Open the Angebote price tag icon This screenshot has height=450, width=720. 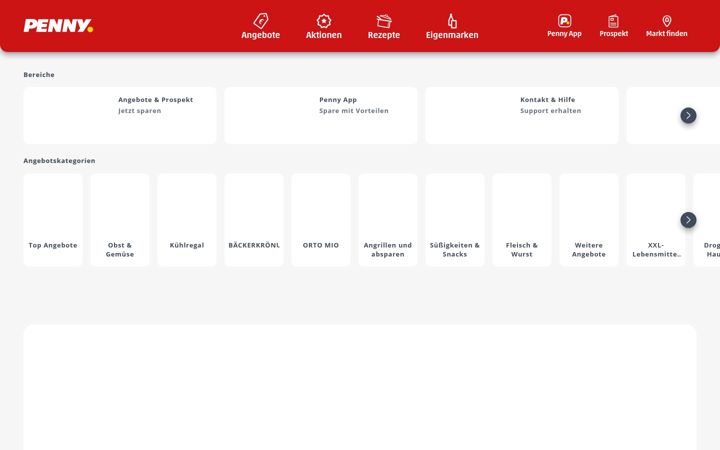pyautogui.click(x=261, y=21)
